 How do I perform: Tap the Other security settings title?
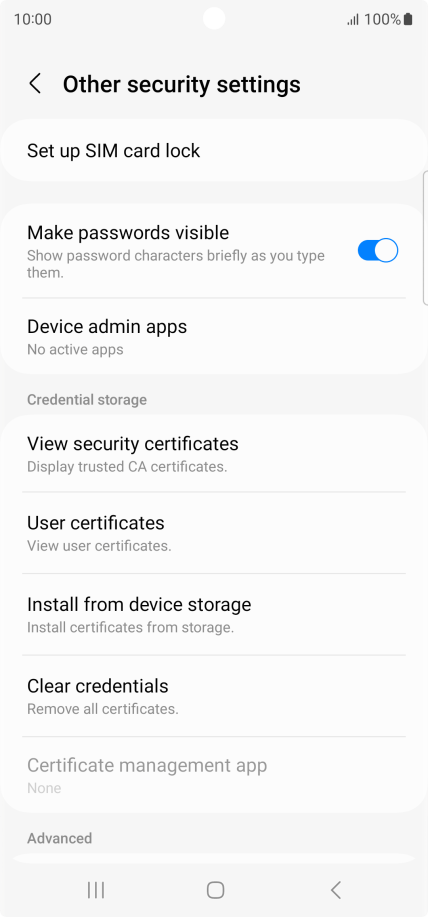(182, 84)
